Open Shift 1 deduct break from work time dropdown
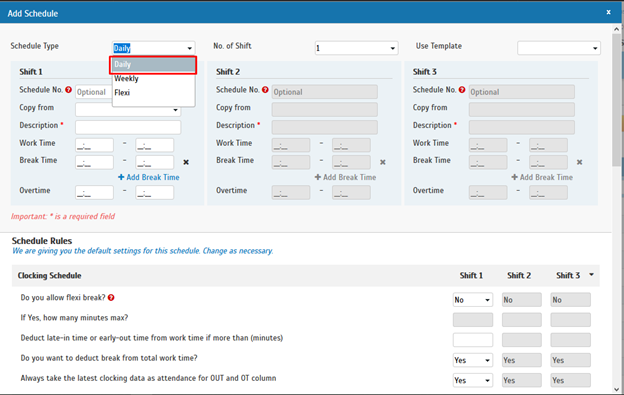 tap(473, 360)
